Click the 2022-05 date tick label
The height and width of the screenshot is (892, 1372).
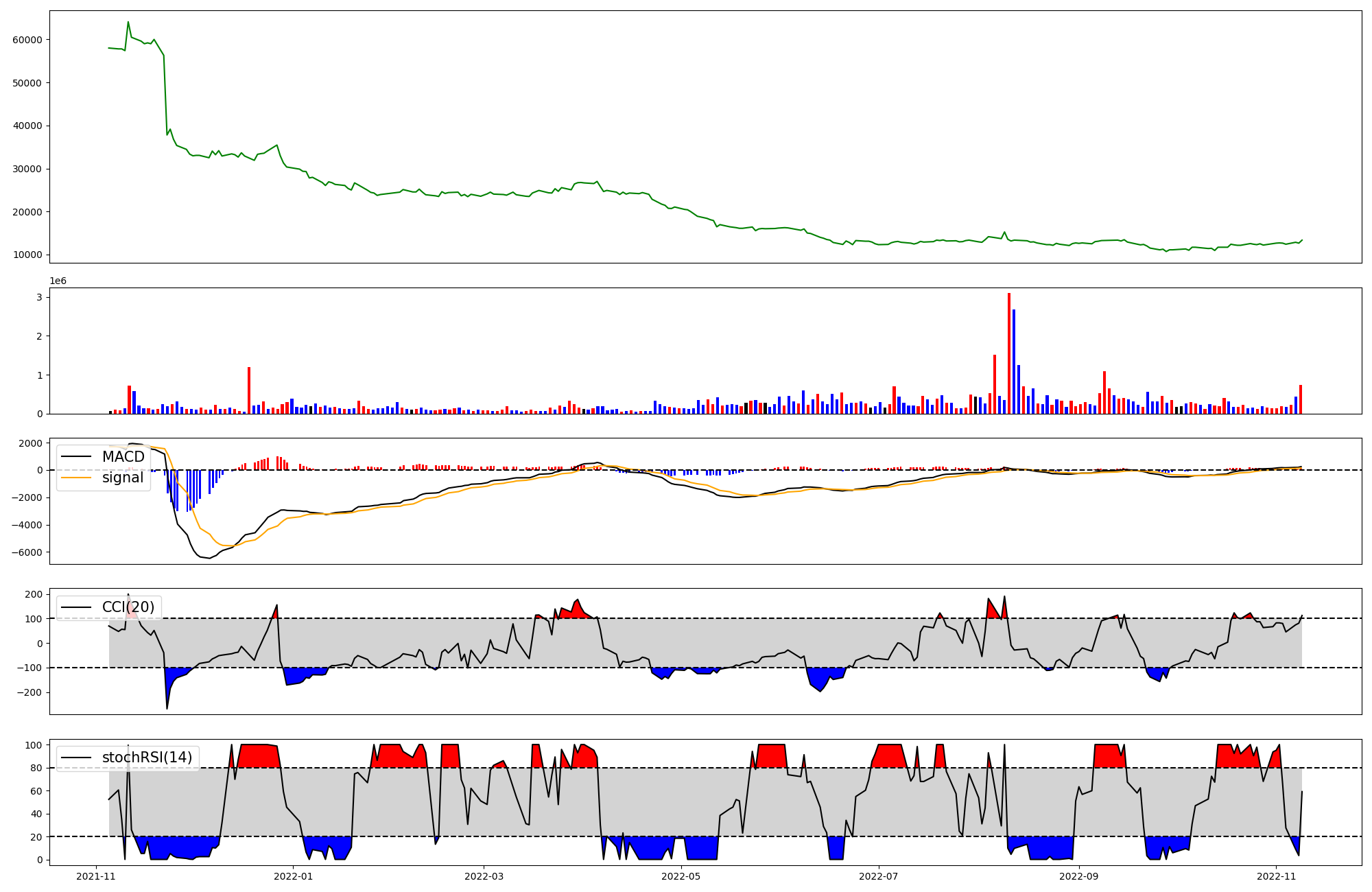coord(681,876)
